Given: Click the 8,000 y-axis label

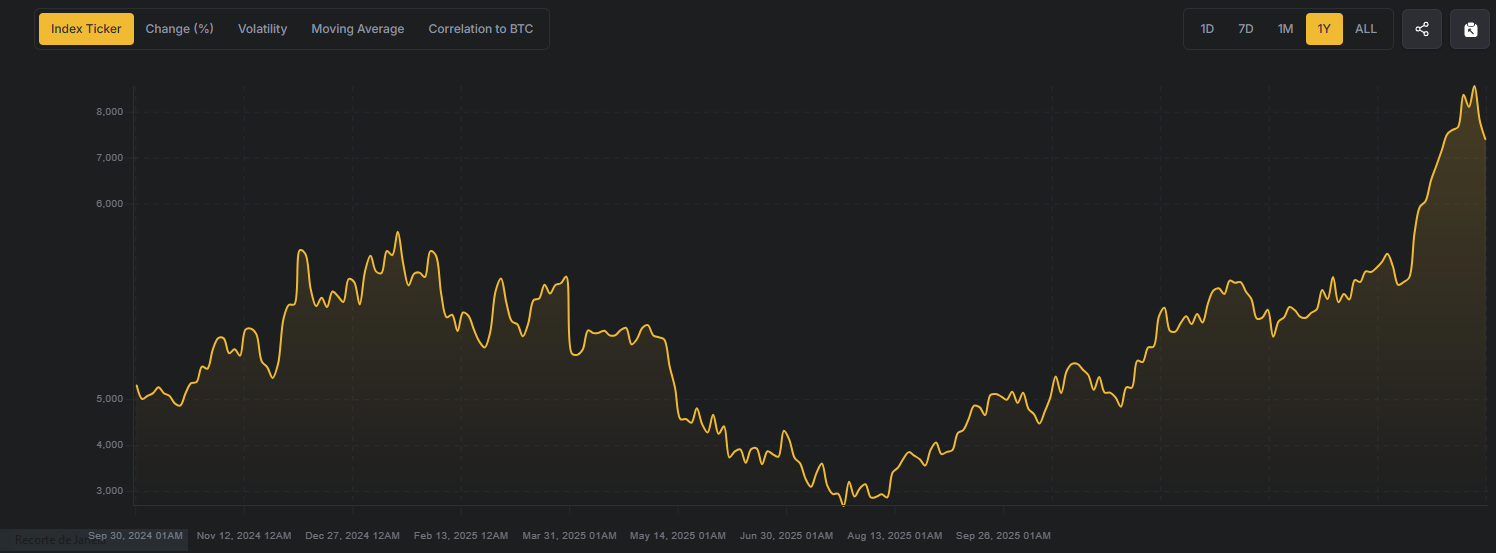Looking at the screenshot, I should 109,112.
